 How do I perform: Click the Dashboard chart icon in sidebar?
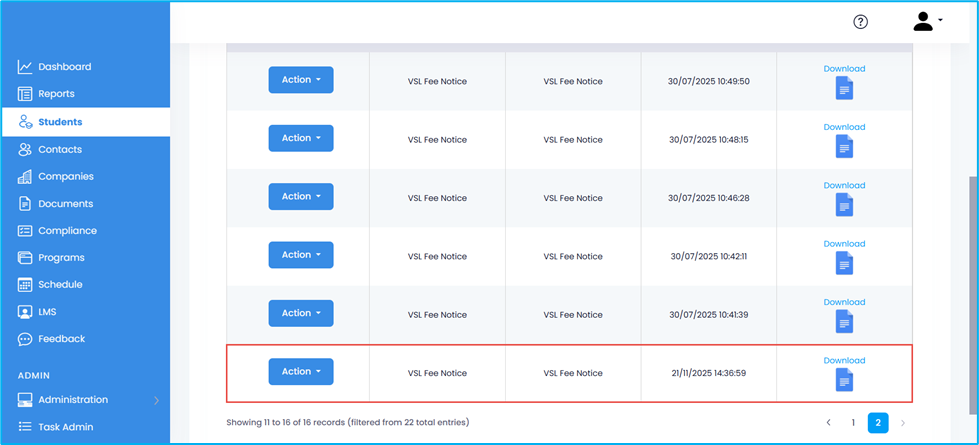25,67
